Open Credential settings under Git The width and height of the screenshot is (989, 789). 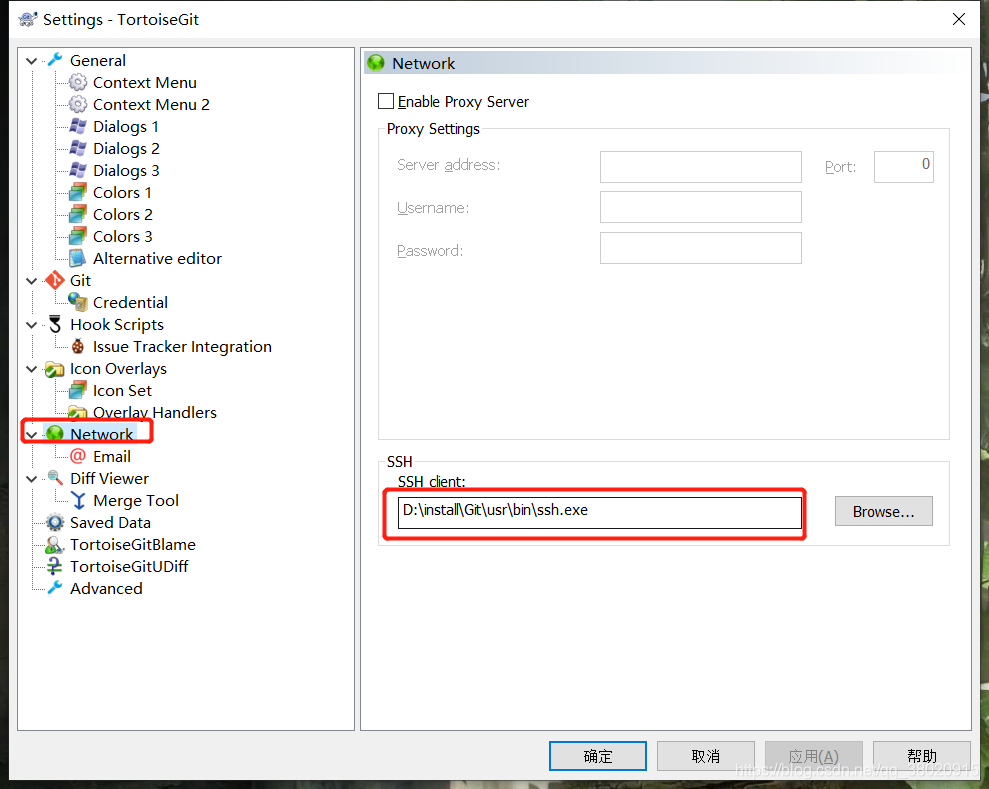[130, 303]
